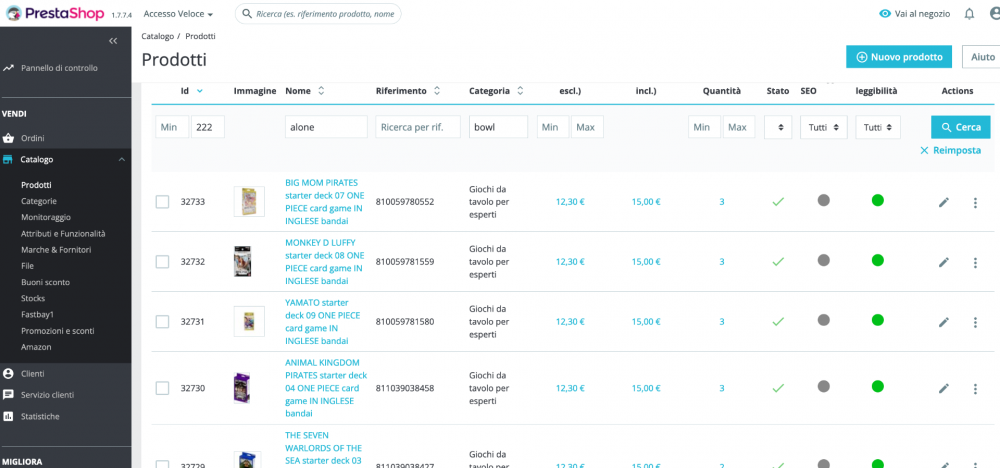Click green status checkmark for product 32731
This screenshot has width=1000, height=468.
(778, 321)
